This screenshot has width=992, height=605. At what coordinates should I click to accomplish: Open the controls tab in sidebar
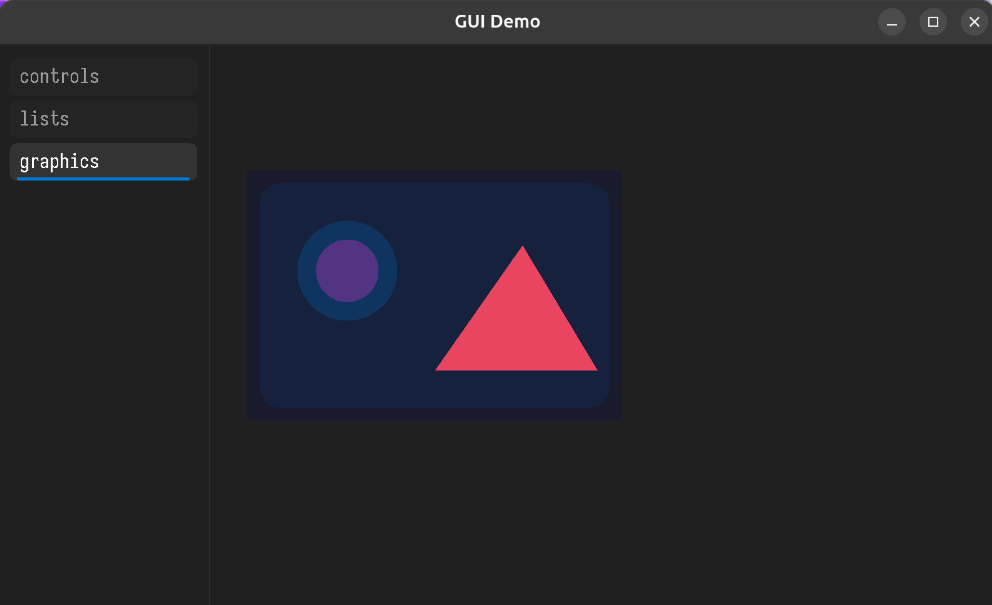pyautogui.click(x=103, y=77)
